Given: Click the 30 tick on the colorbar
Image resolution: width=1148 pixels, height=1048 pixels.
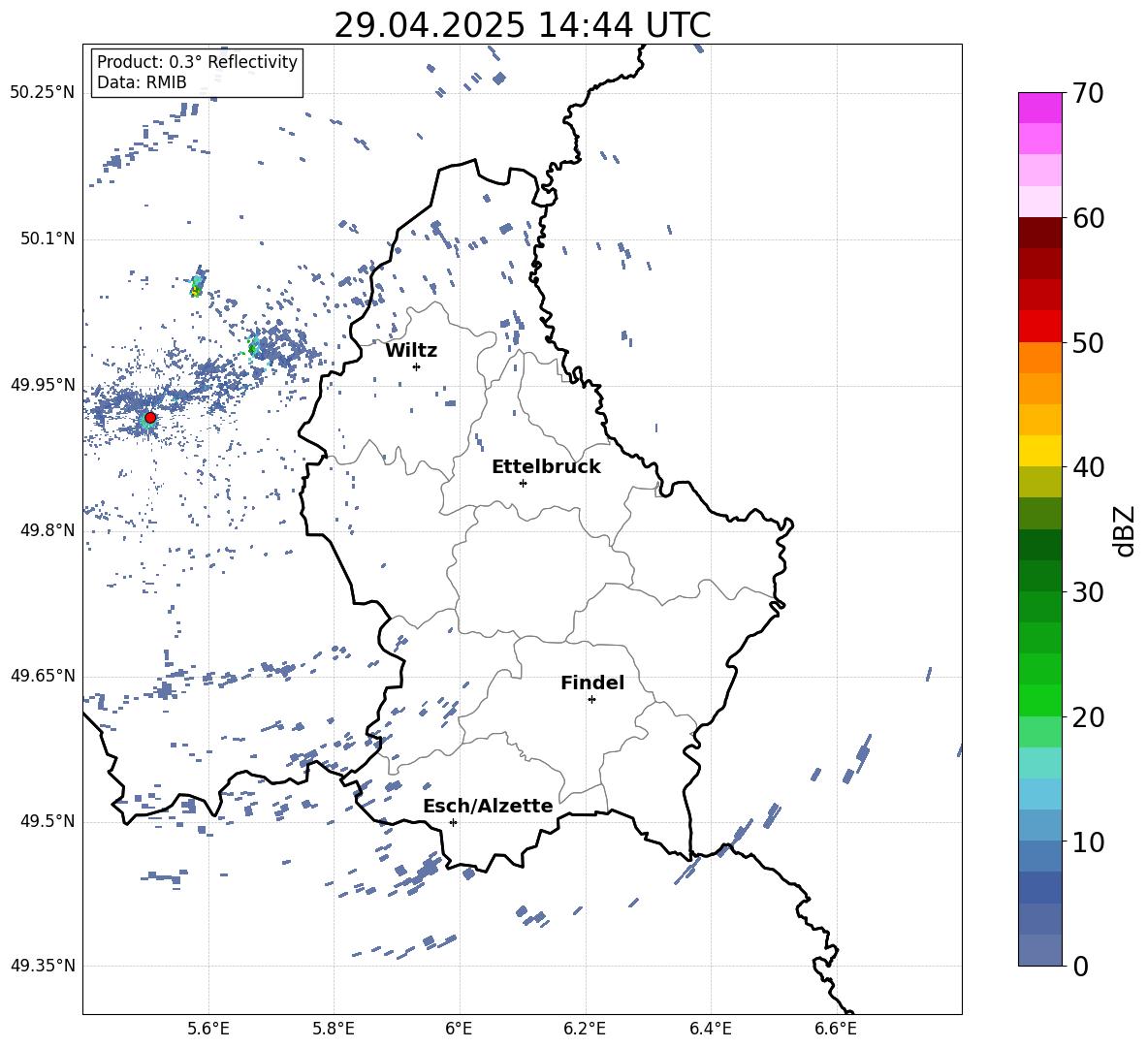Looking at the screenshot, I should pos(1089,592).
